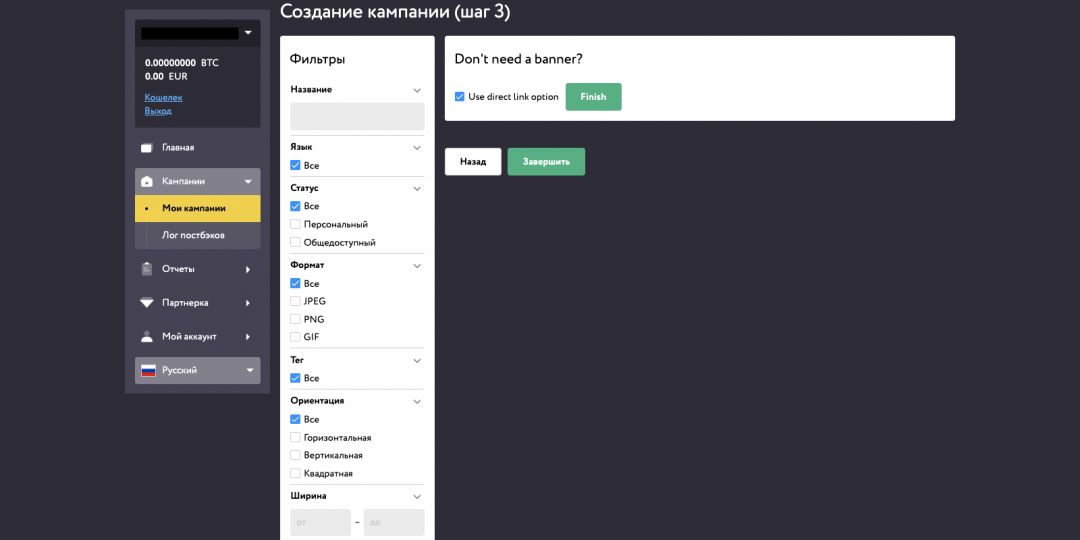1080x540 pixels.
Task: Open Мои кампании menu item
Action: click(x=194, y=209)
